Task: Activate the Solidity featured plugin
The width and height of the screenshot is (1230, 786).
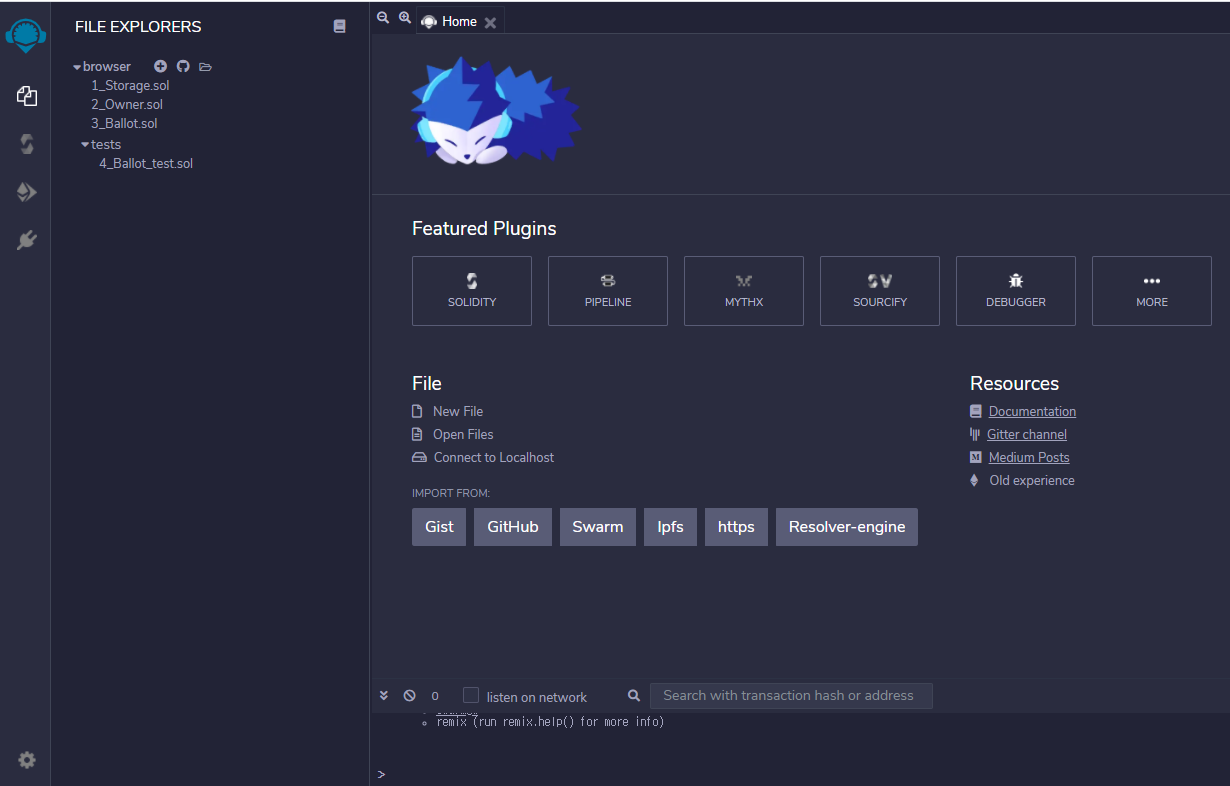Action: 472,291
